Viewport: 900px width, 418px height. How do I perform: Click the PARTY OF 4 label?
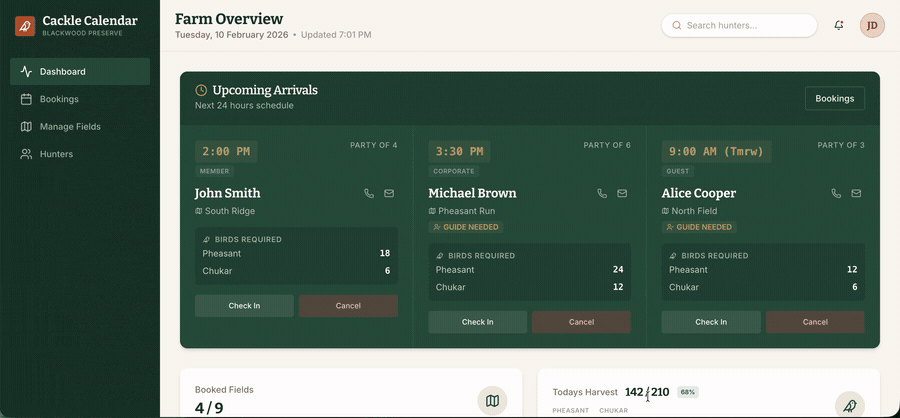[374, 145]
